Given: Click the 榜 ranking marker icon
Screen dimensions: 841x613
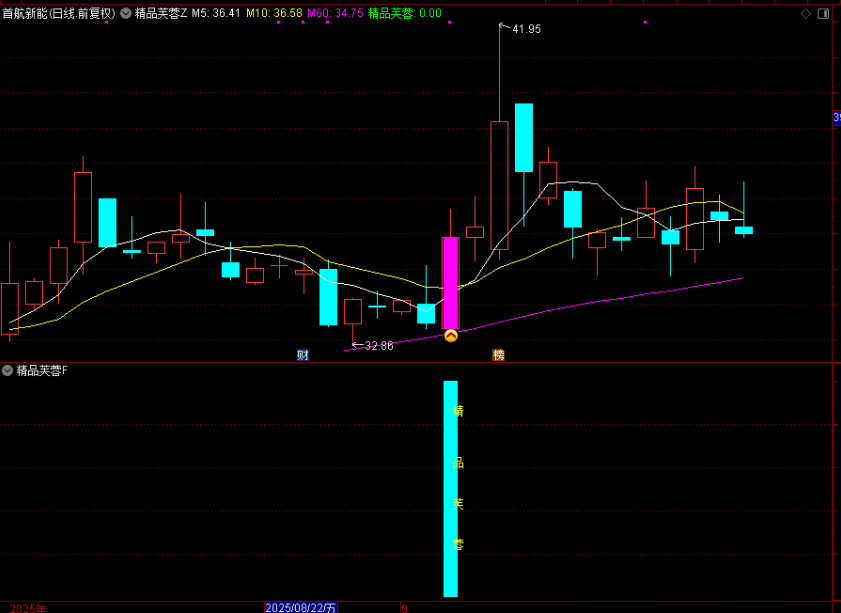Looking at the screenshot, I should point(498,355).
